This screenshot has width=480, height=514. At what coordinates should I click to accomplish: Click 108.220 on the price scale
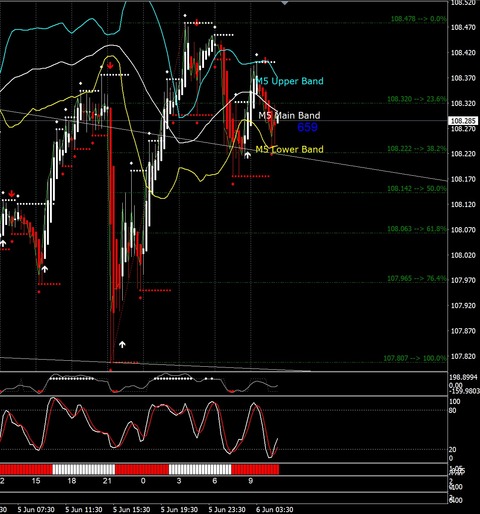463,154
